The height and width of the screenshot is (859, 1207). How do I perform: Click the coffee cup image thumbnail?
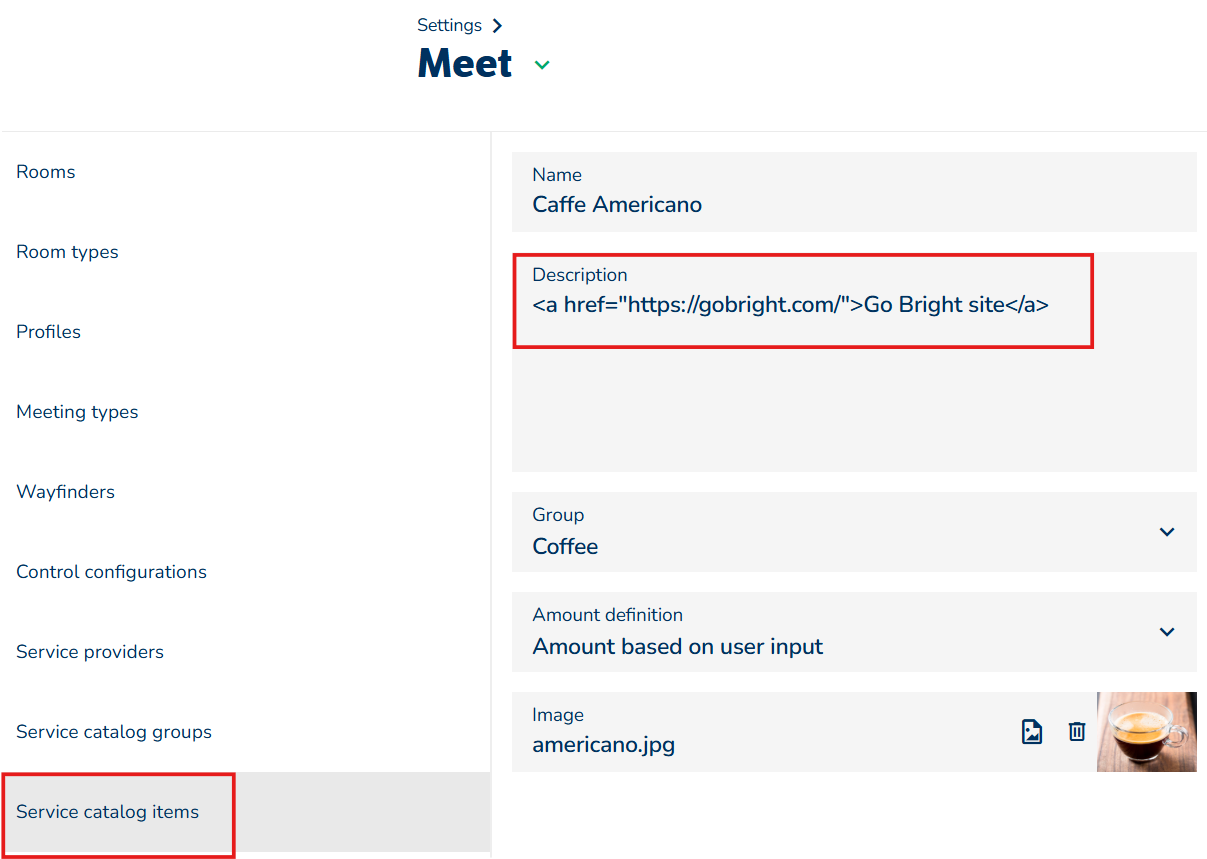pos(1146,732)
